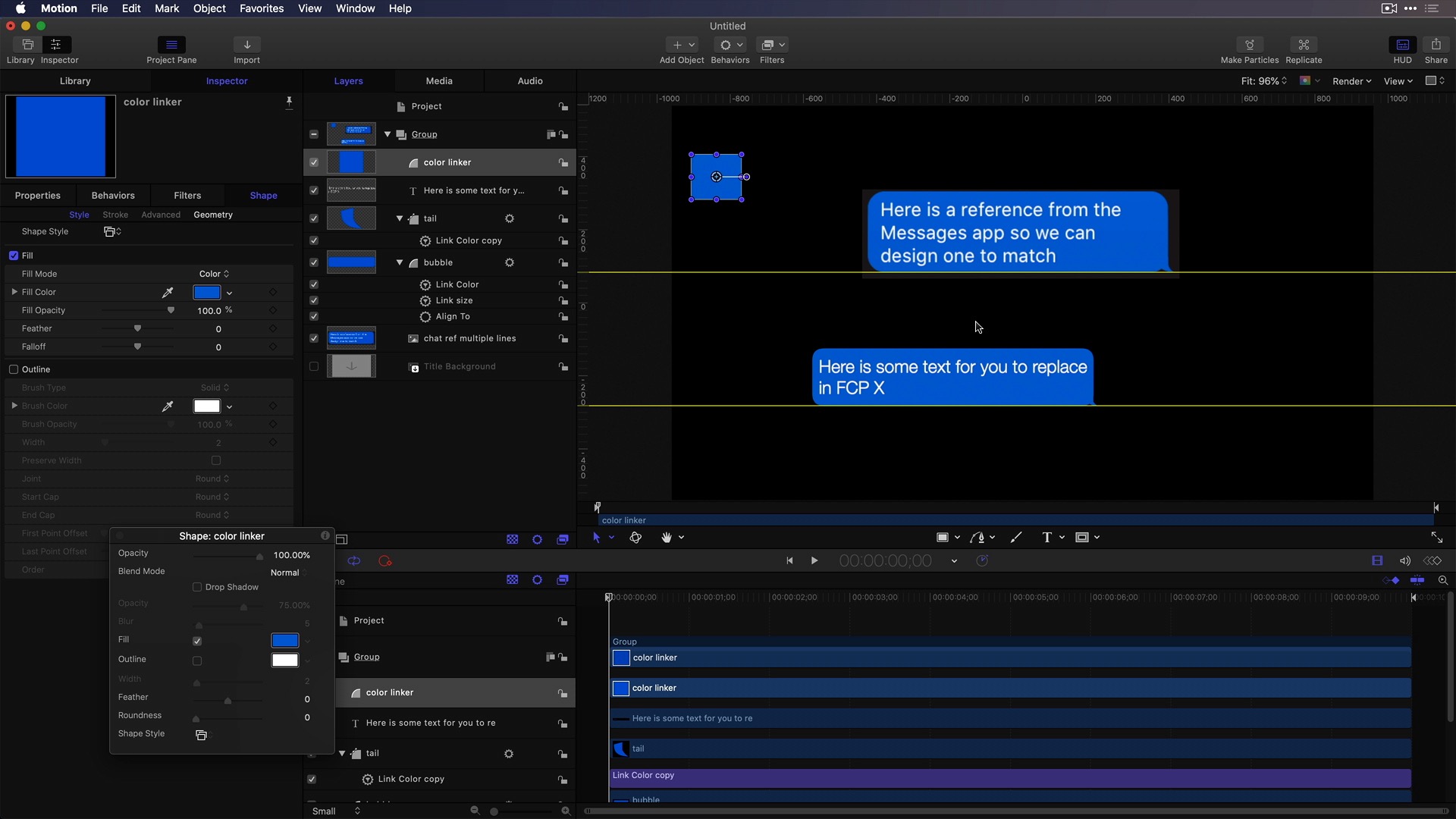This screenshot has height=819, width=1456.
Task: Click the Share toolbar icon
Action: point(1436,45)
